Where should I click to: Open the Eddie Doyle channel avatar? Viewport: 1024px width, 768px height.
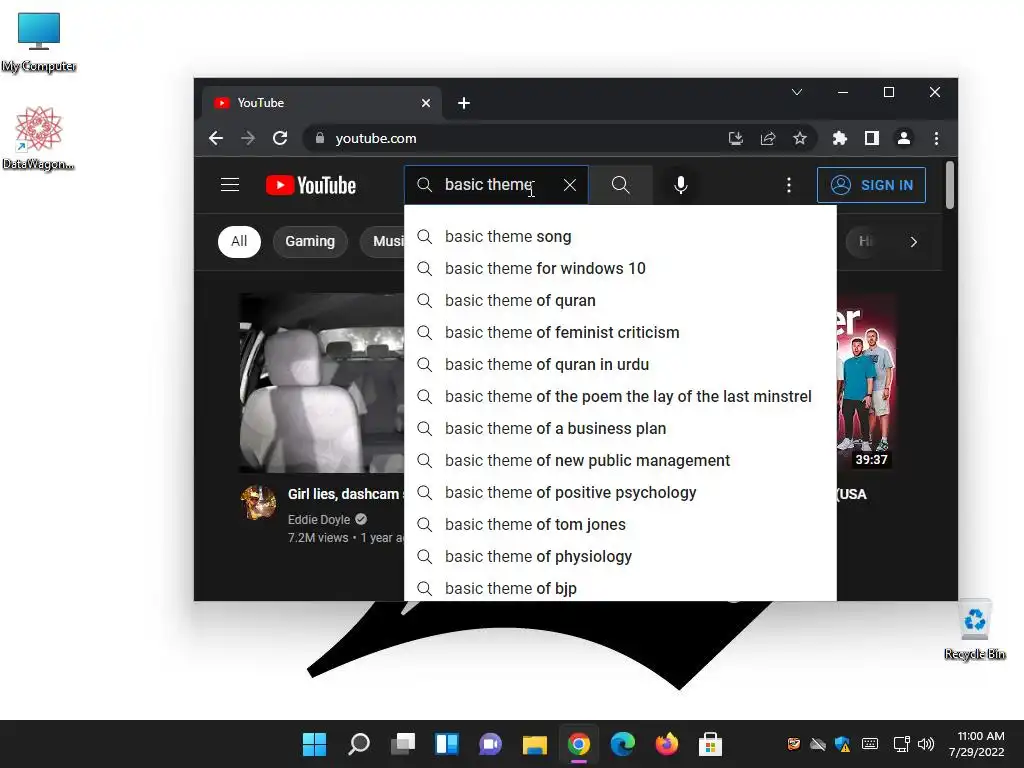[x=259, y=502]
